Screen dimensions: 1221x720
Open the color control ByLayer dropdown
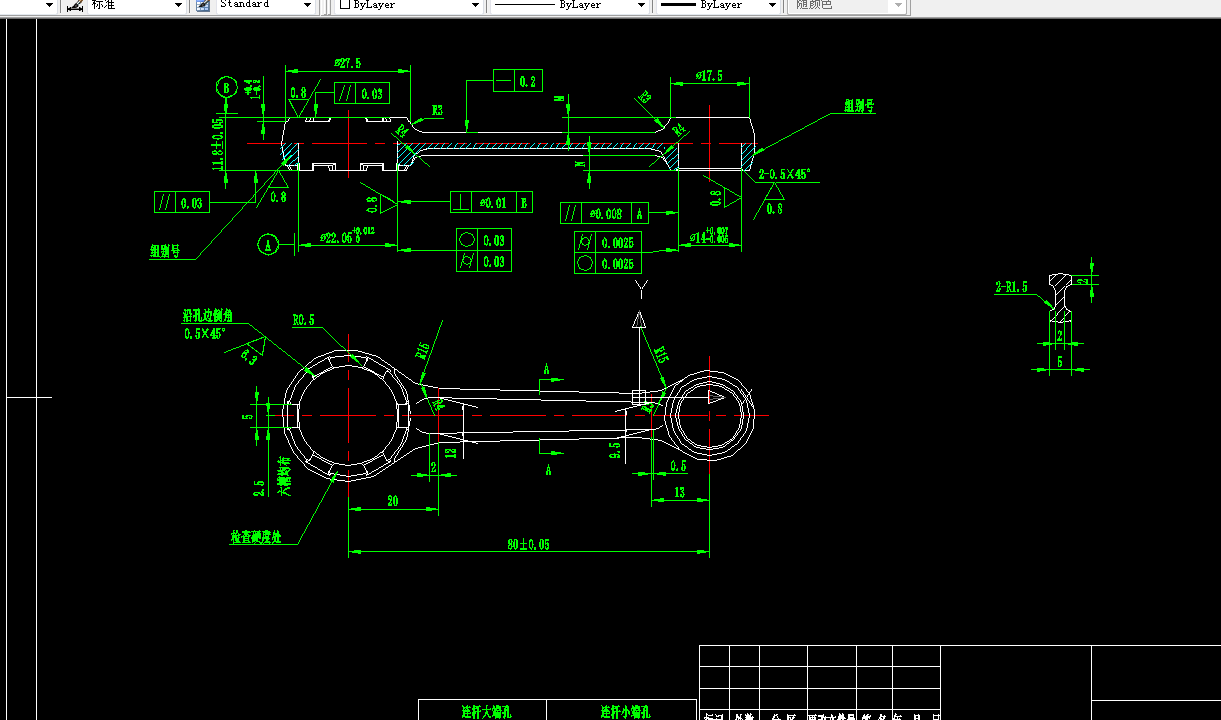tap(475, 5)
